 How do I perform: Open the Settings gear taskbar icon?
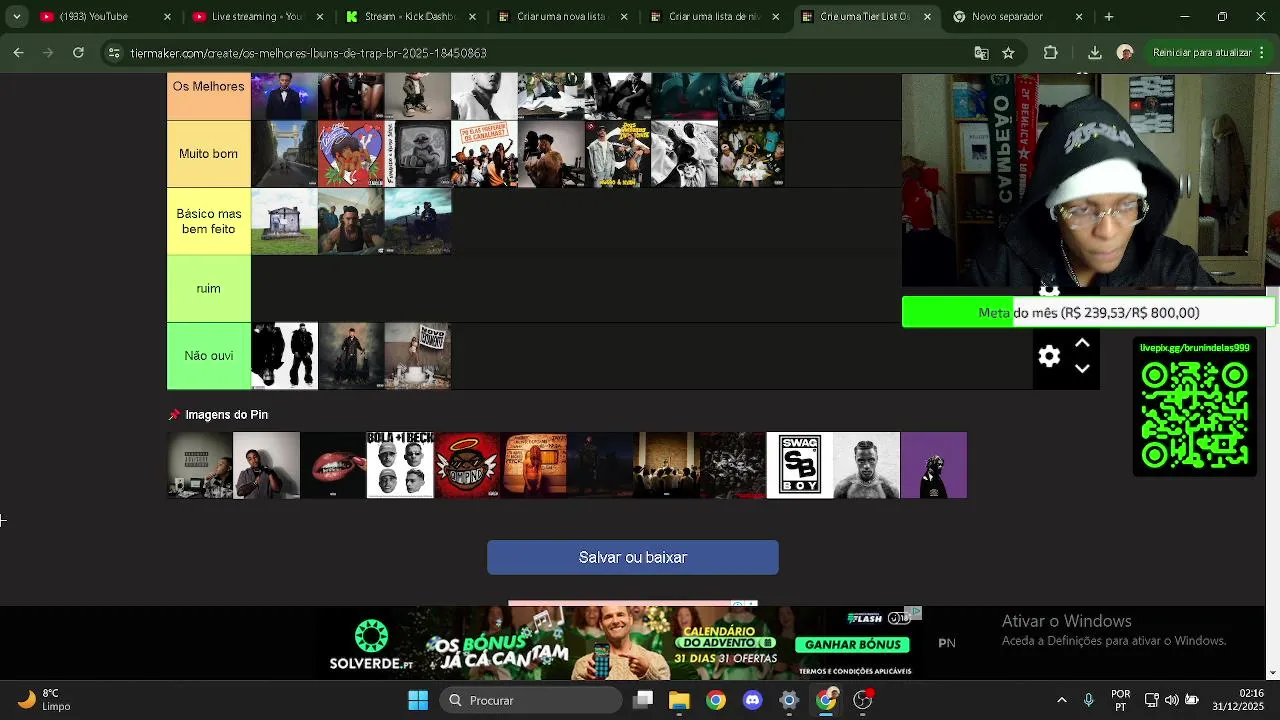coord(789,700)
